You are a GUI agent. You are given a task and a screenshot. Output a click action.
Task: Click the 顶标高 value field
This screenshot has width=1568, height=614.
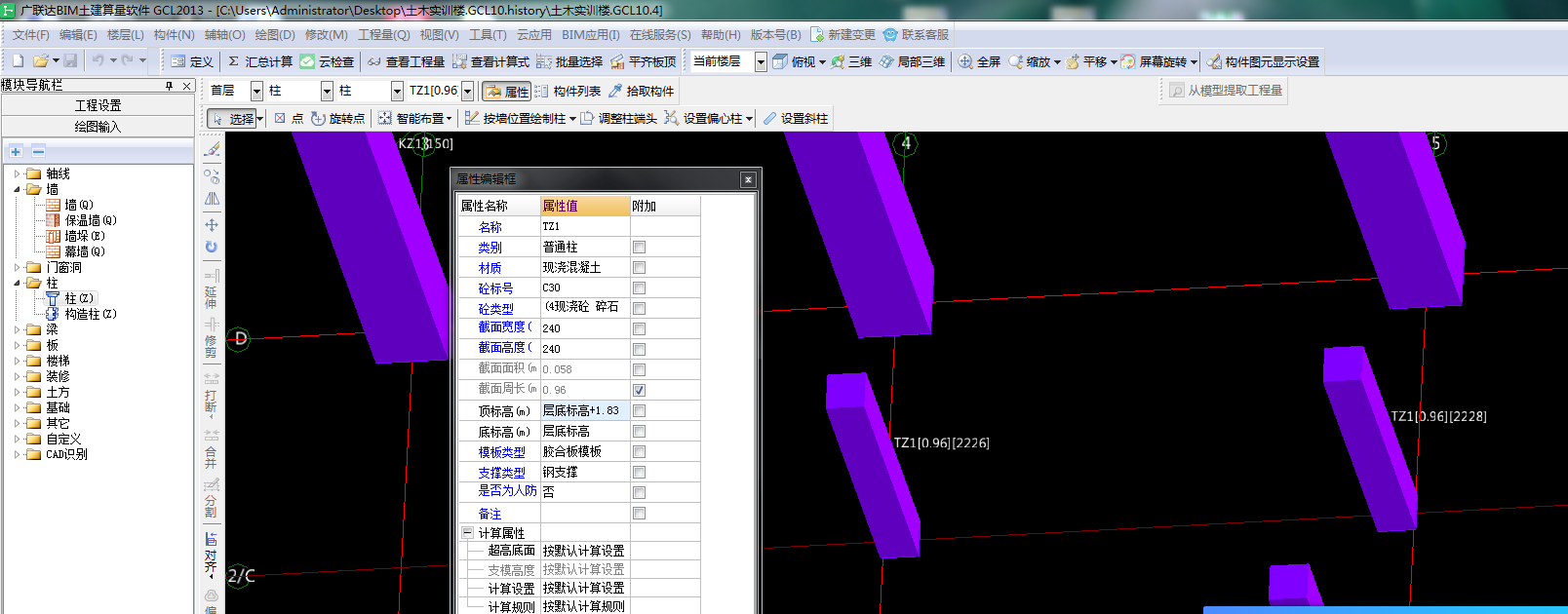click(584, 410)
